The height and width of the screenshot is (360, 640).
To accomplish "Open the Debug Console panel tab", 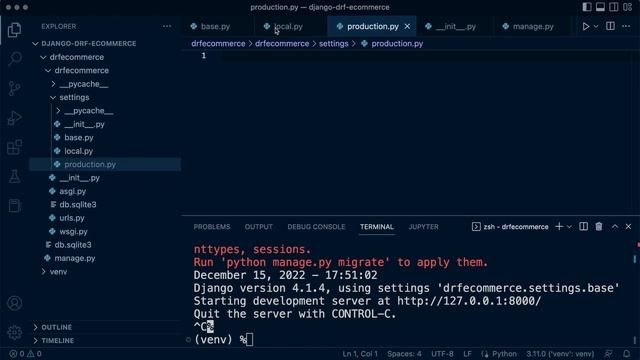I will point(316,227).
